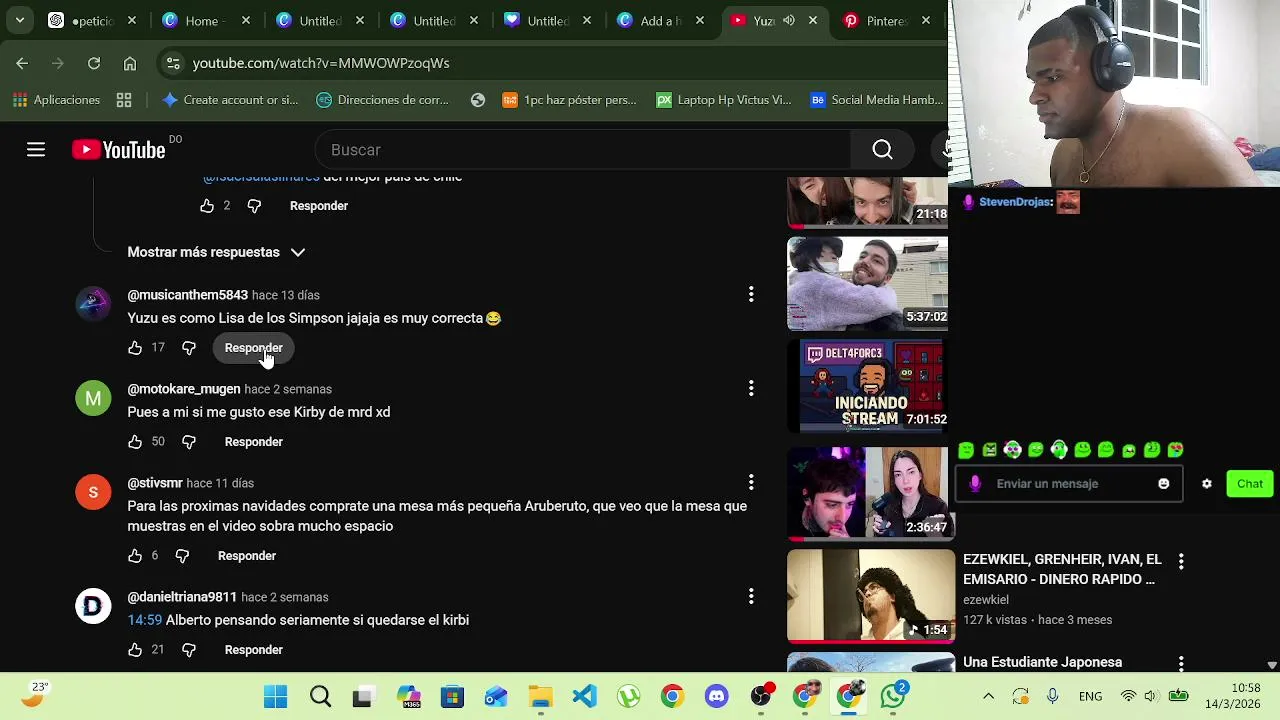This screenshot has width=1280, height=720.
Task: Open options menu for @motokare_mugen comment
Action: (x=751, y=388)
